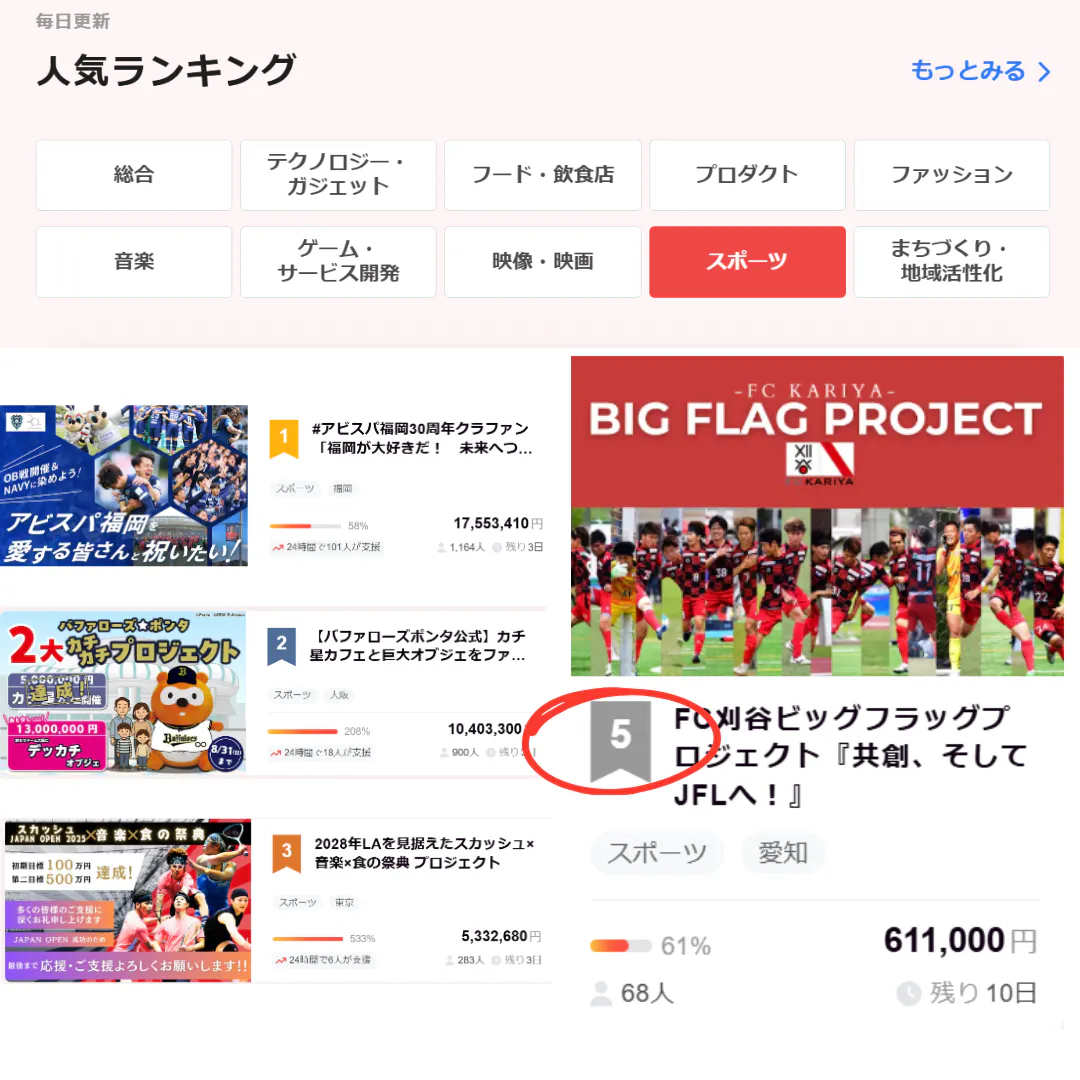The width and height of the screenshot is (1080, 1080).
Task: Switch to the テクノロジー・ガジェット tab
Action: pos(338,175)
